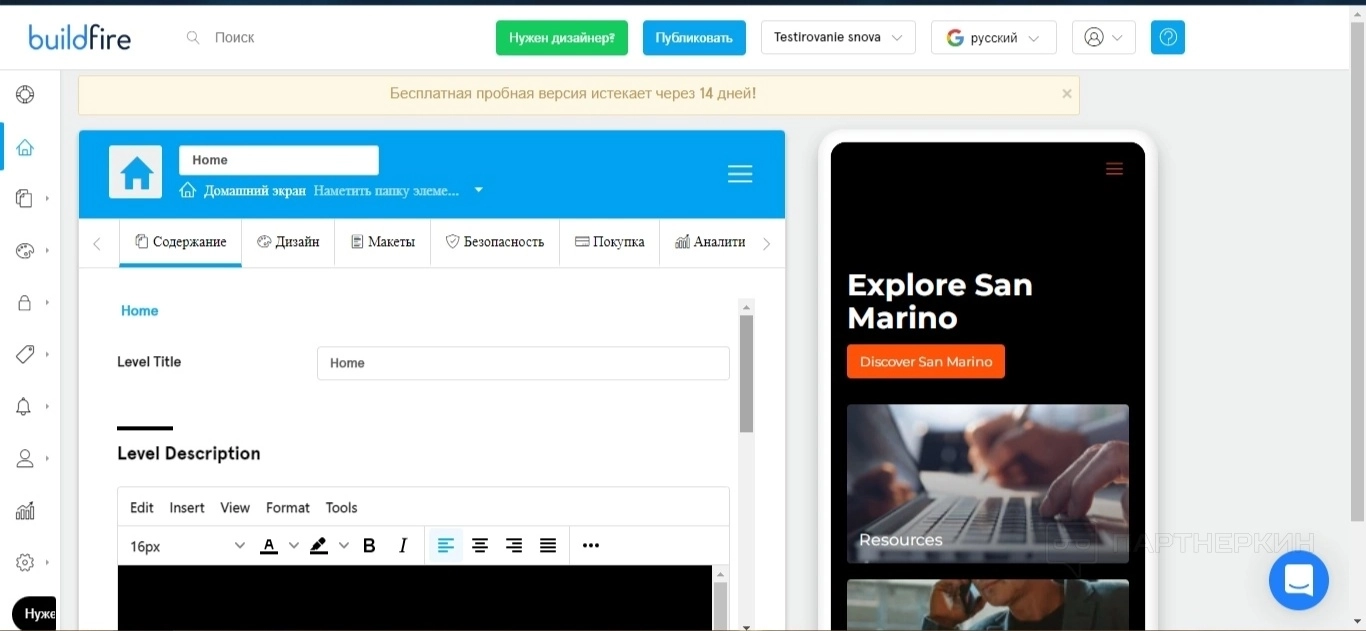Viewport: 1366px width, 631px height.
Task: Switch to the Макеты tab
Action: [x=383, y=242]
